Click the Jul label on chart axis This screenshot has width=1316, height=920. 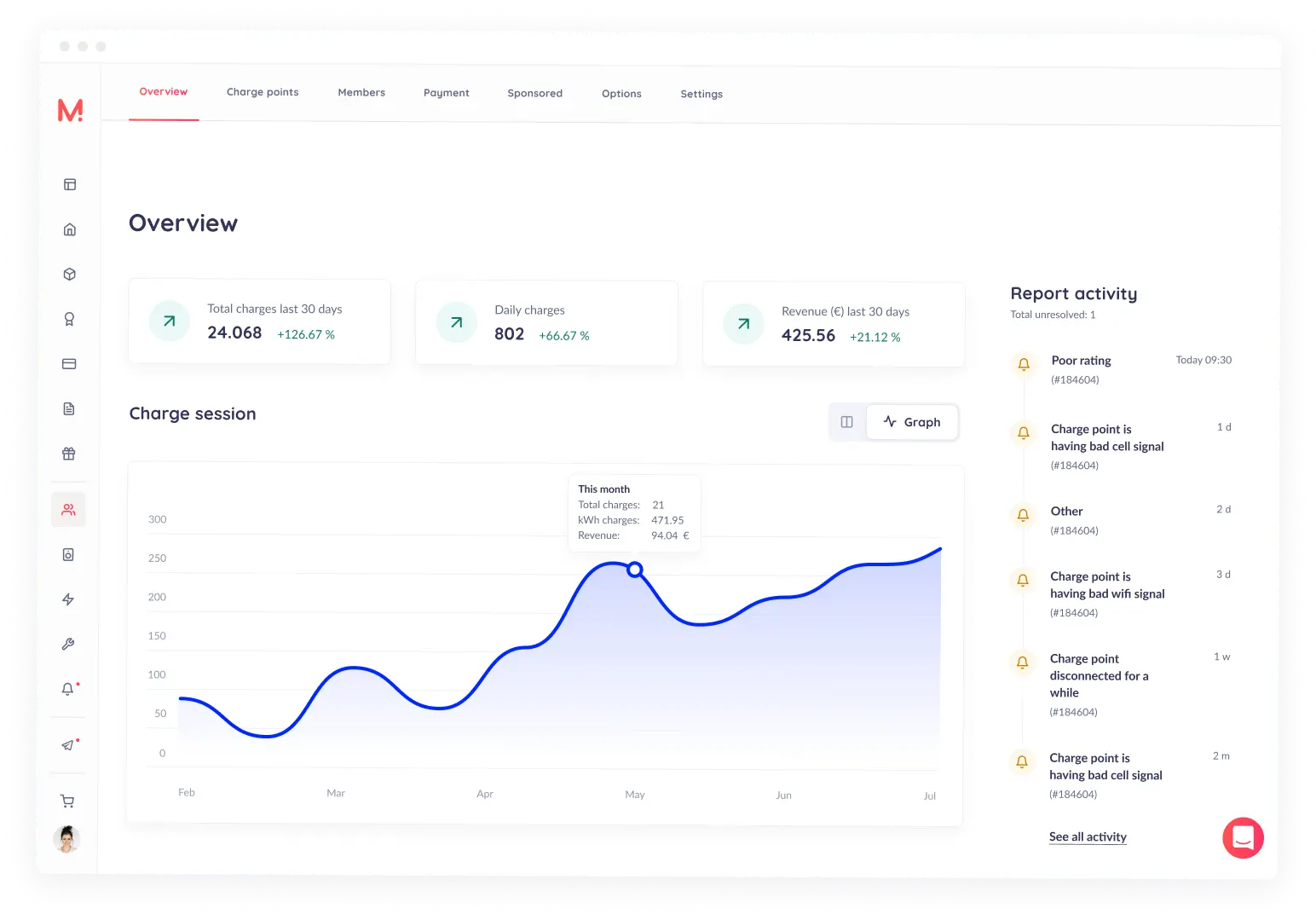(930, 796)
